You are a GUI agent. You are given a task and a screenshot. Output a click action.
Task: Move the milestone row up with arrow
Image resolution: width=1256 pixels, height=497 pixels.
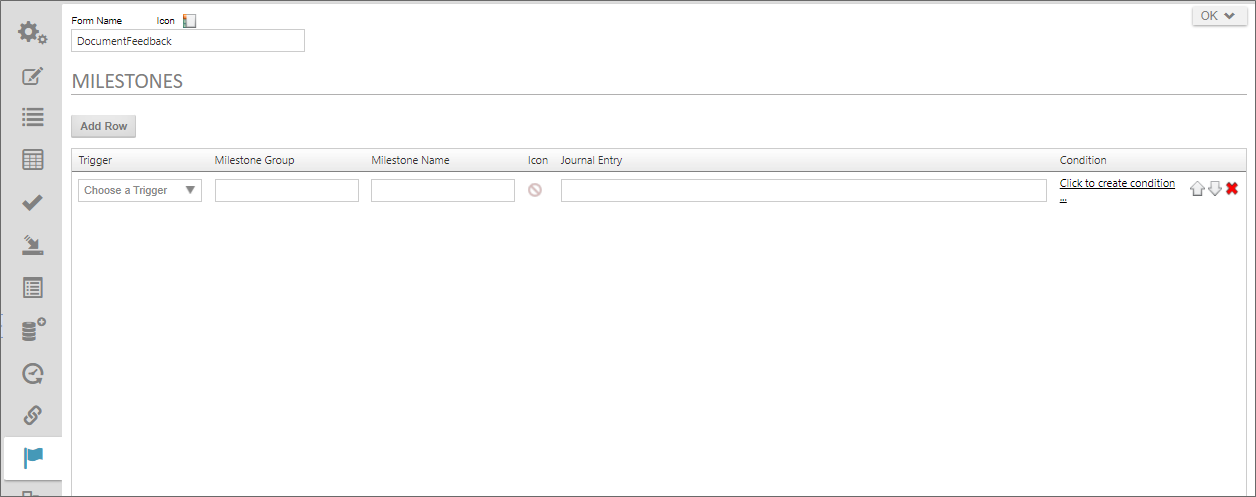(x=1197, y=190)
